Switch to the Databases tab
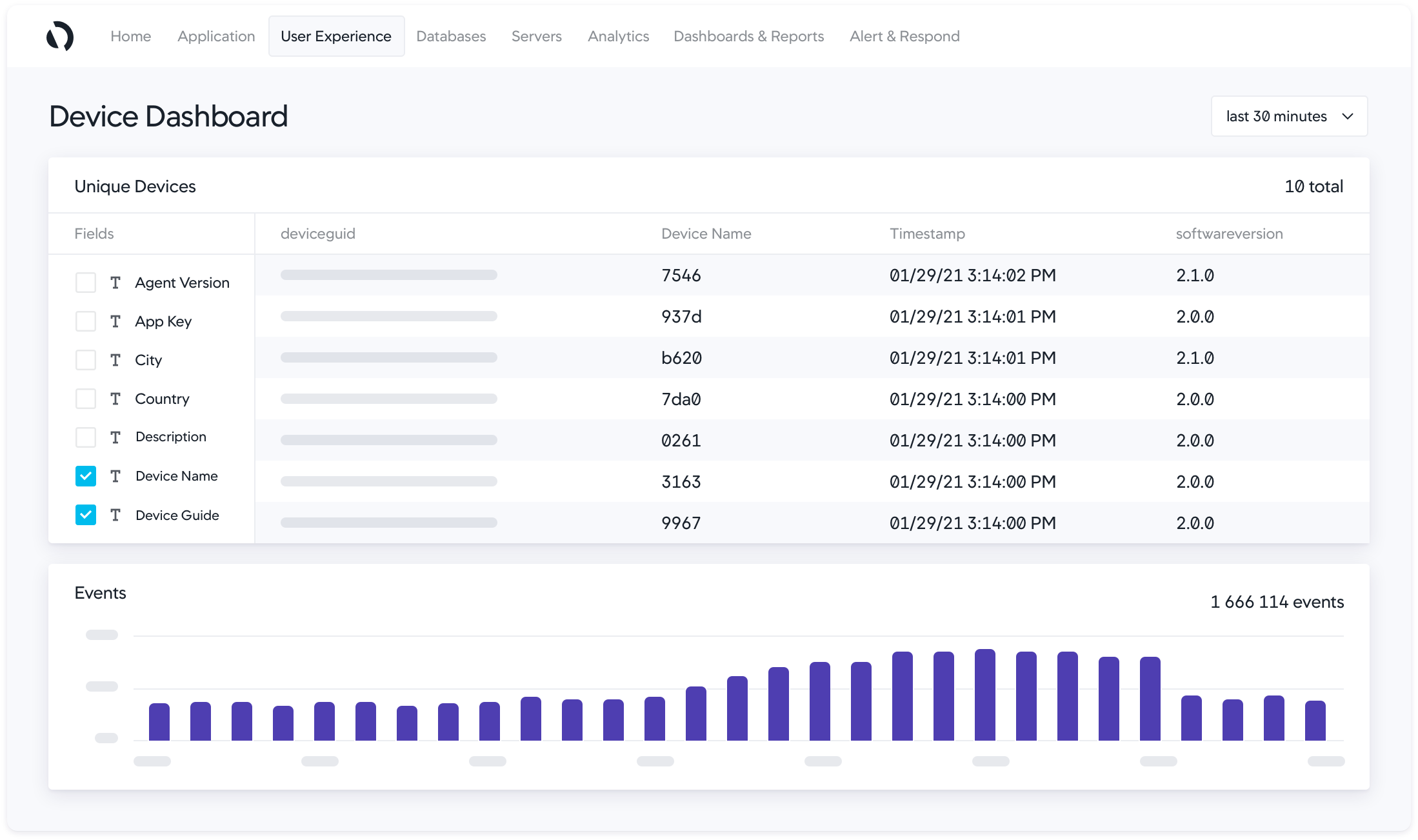 tap(451, 36)
